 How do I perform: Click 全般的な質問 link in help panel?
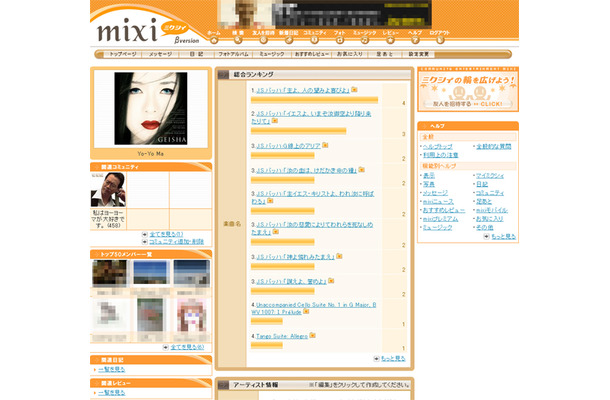pyautogui.click(x=494, y=146)
